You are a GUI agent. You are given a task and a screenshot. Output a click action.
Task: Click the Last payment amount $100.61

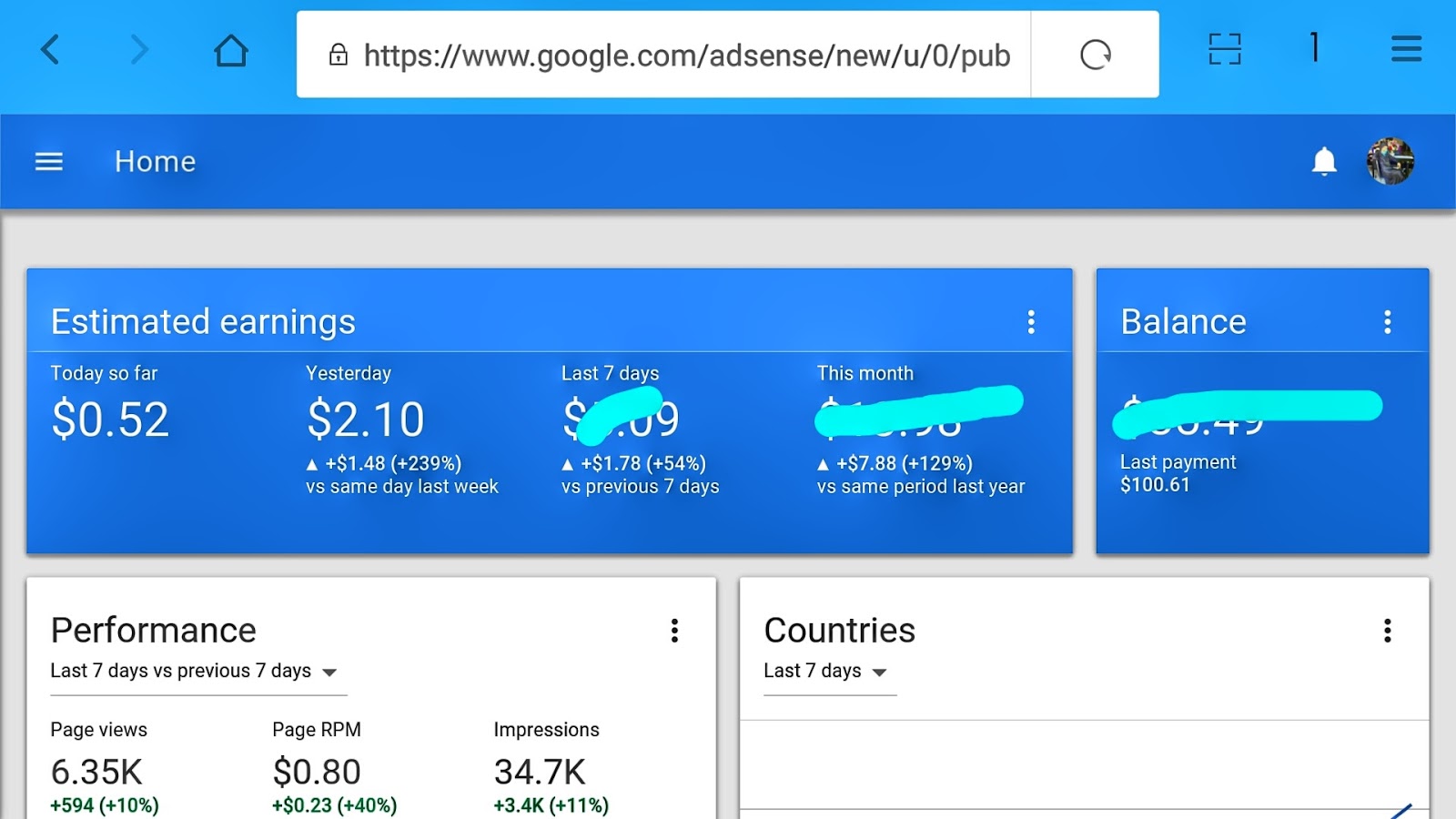click(x=1155, y=485)
